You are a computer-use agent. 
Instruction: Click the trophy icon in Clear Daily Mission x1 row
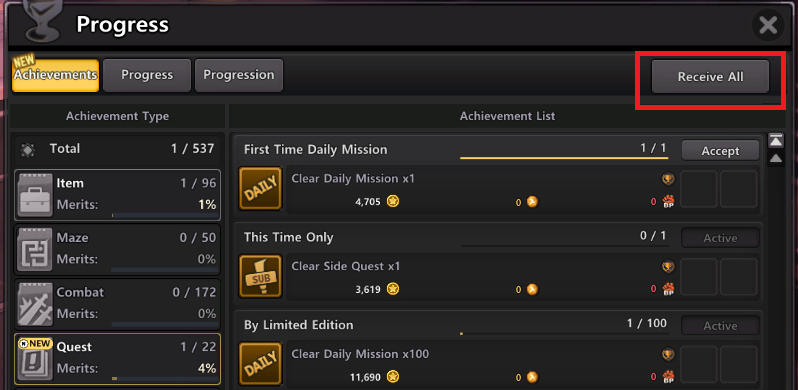click(668, 179)
